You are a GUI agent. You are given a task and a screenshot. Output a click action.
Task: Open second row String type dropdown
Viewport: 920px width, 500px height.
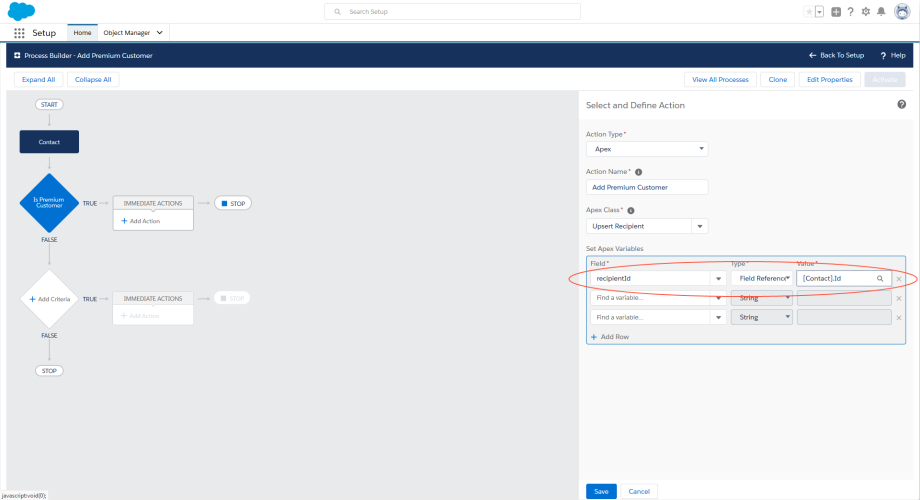click(x=762, y=298)
